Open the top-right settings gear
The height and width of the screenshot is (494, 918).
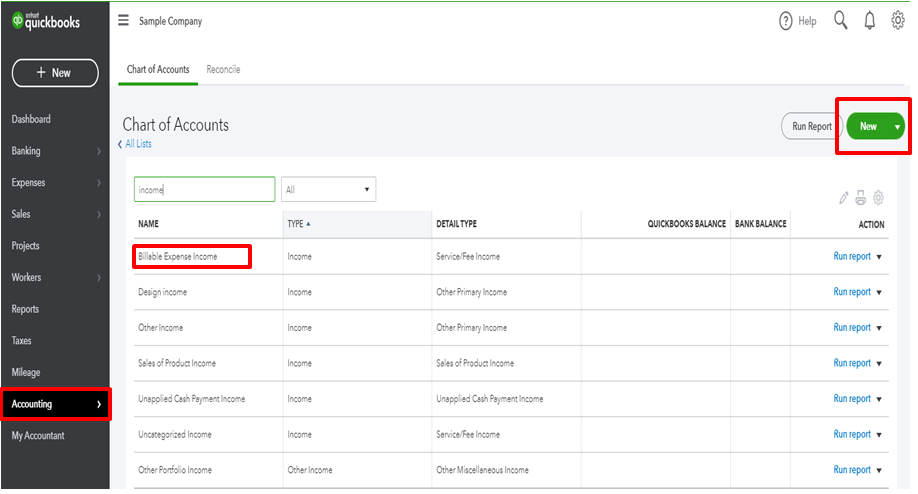[x=897, y=21]
